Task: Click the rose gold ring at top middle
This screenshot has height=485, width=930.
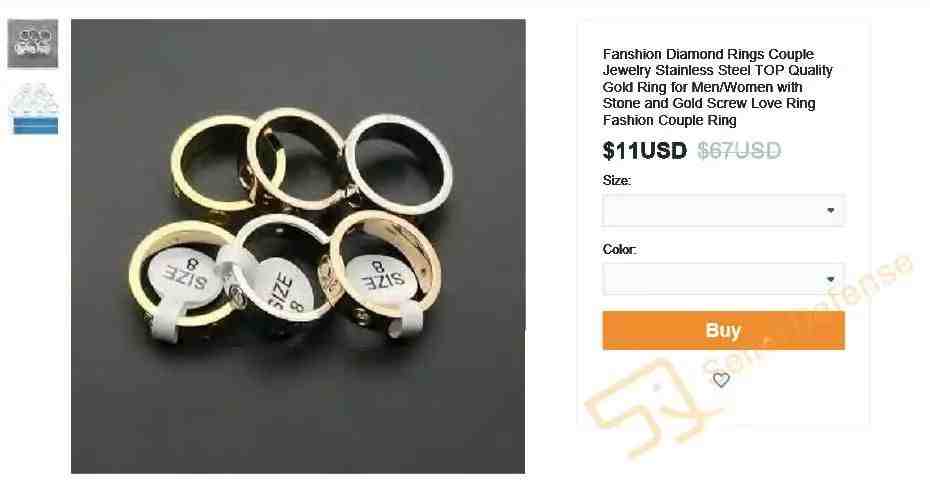Action: point(295,159)
